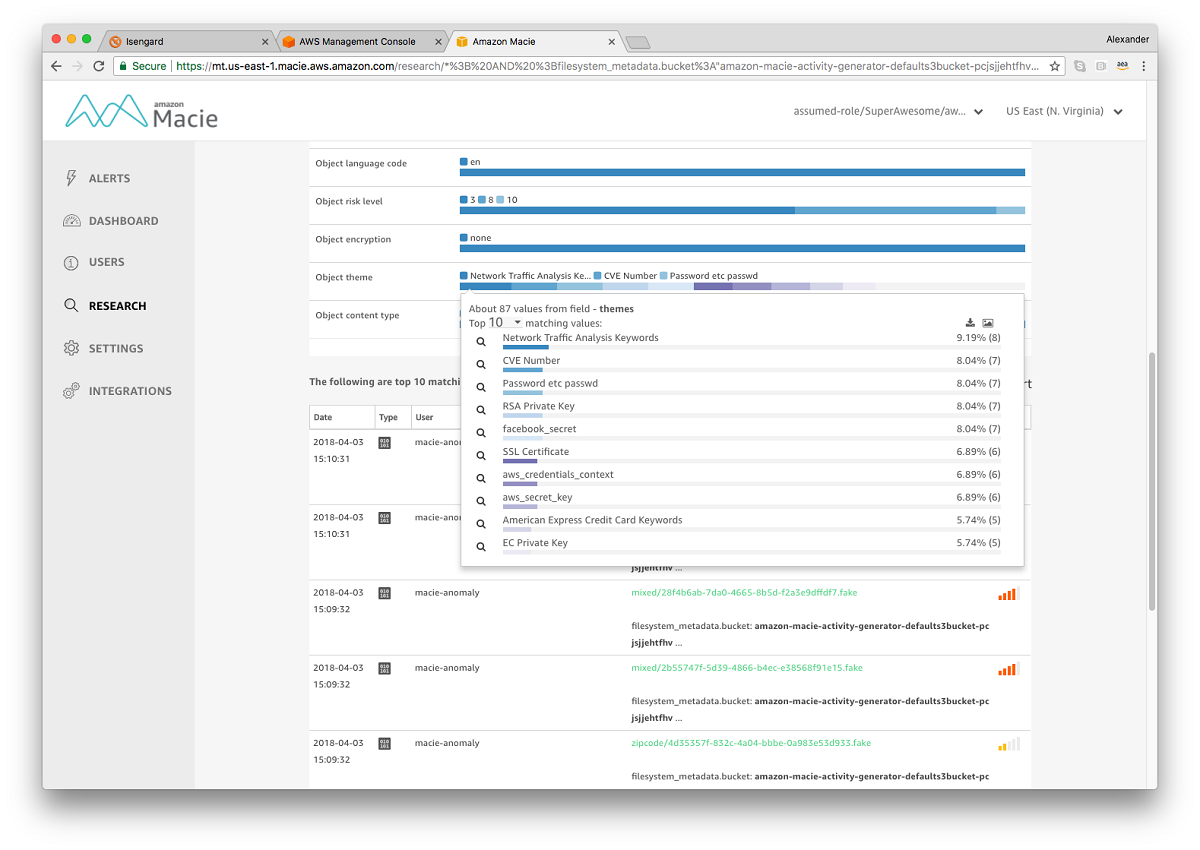Open the Top 10 matching values dropdown
This screenshot has width=1200, height=850.
click(505, 323)
